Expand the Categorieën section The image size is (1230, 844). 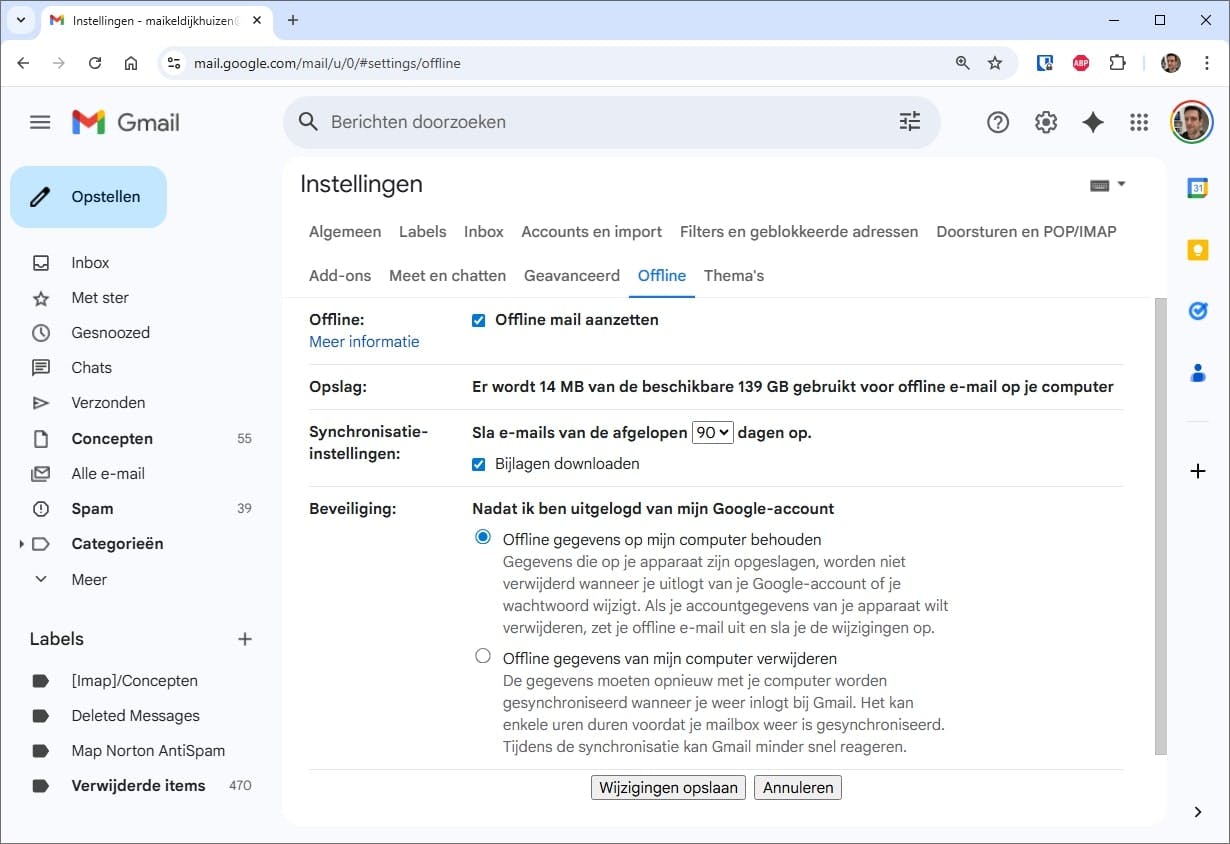tap(22, 543)
